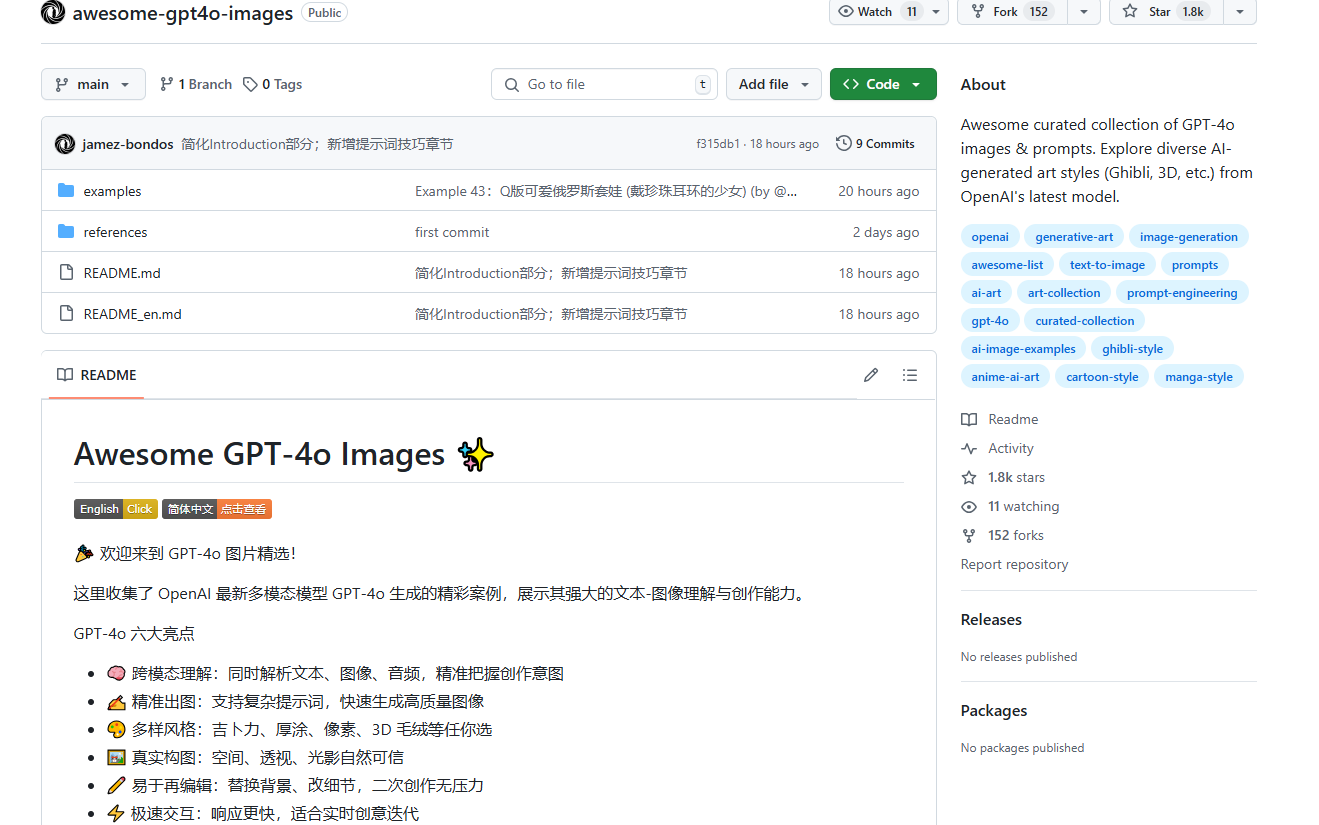
Task: Open the green Code dropdown button
Action: tap(883, 84)
